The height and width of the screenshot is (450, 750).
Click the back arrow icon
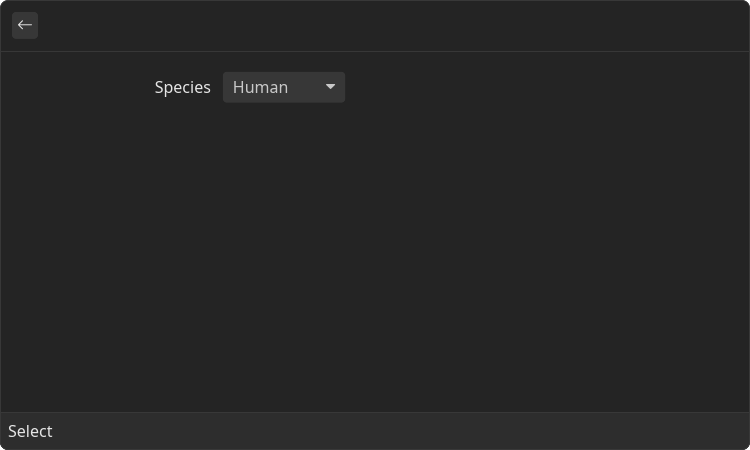(25, 25)
